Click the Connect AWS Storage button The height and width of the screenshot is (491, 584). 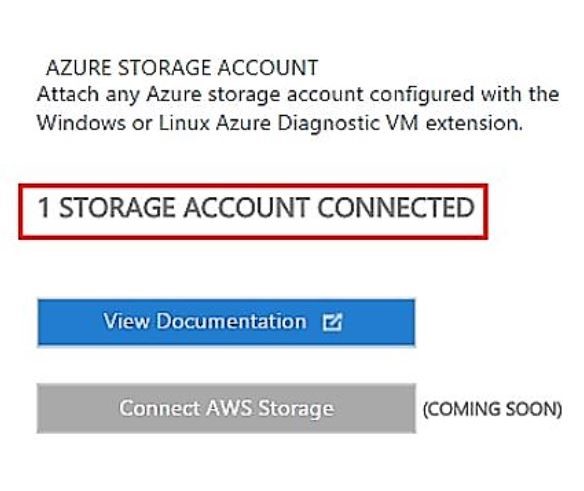[226, 408]
